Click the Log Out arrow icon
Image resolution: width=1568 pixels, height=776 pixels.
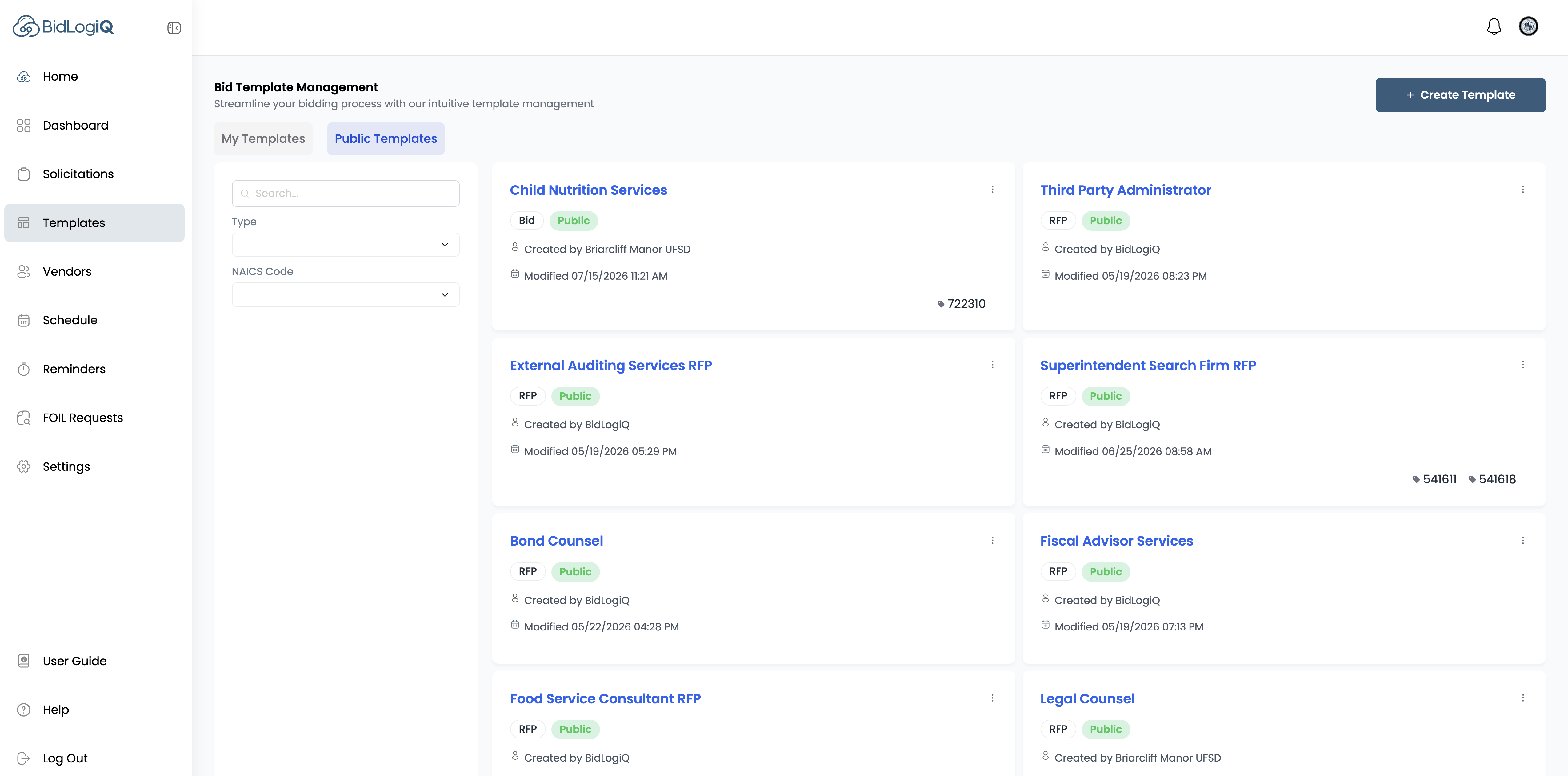24,758
